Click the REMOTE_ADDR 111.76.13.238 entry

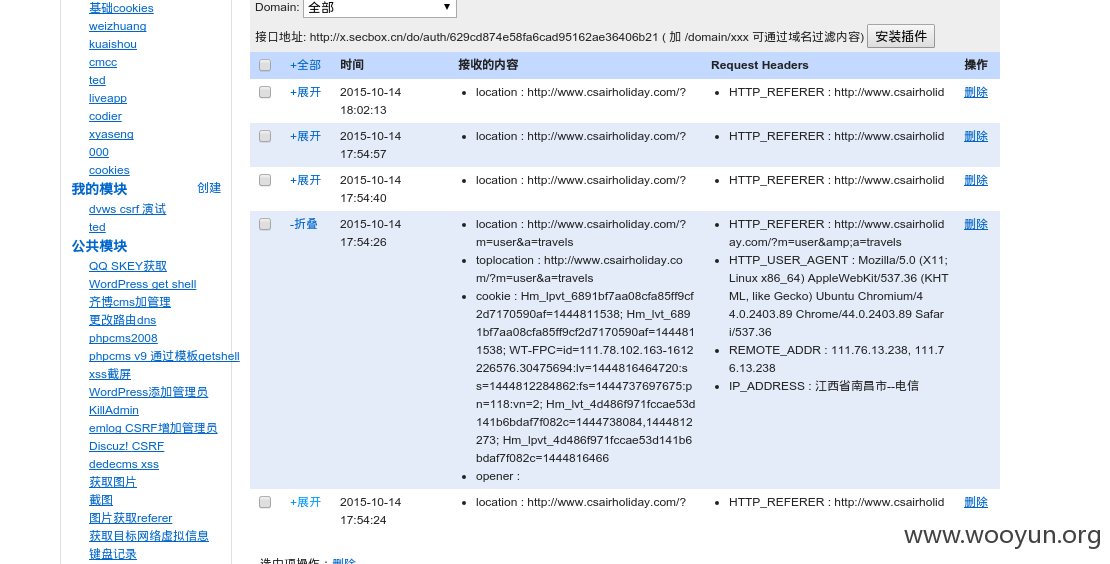836,359
